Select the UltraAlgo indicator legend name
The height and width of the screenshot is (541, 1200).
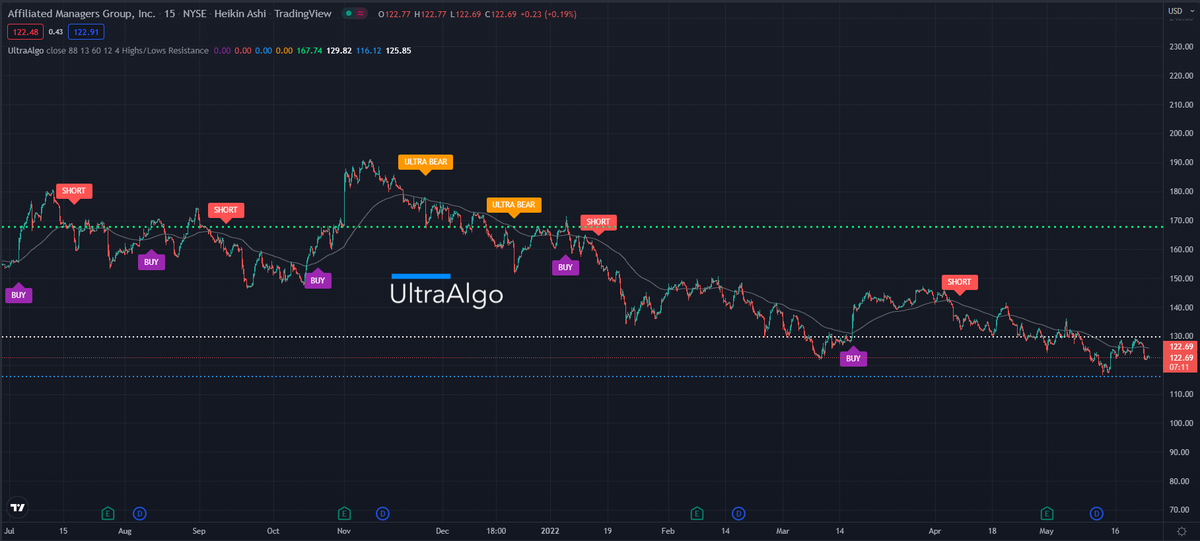tap(27, 50)
